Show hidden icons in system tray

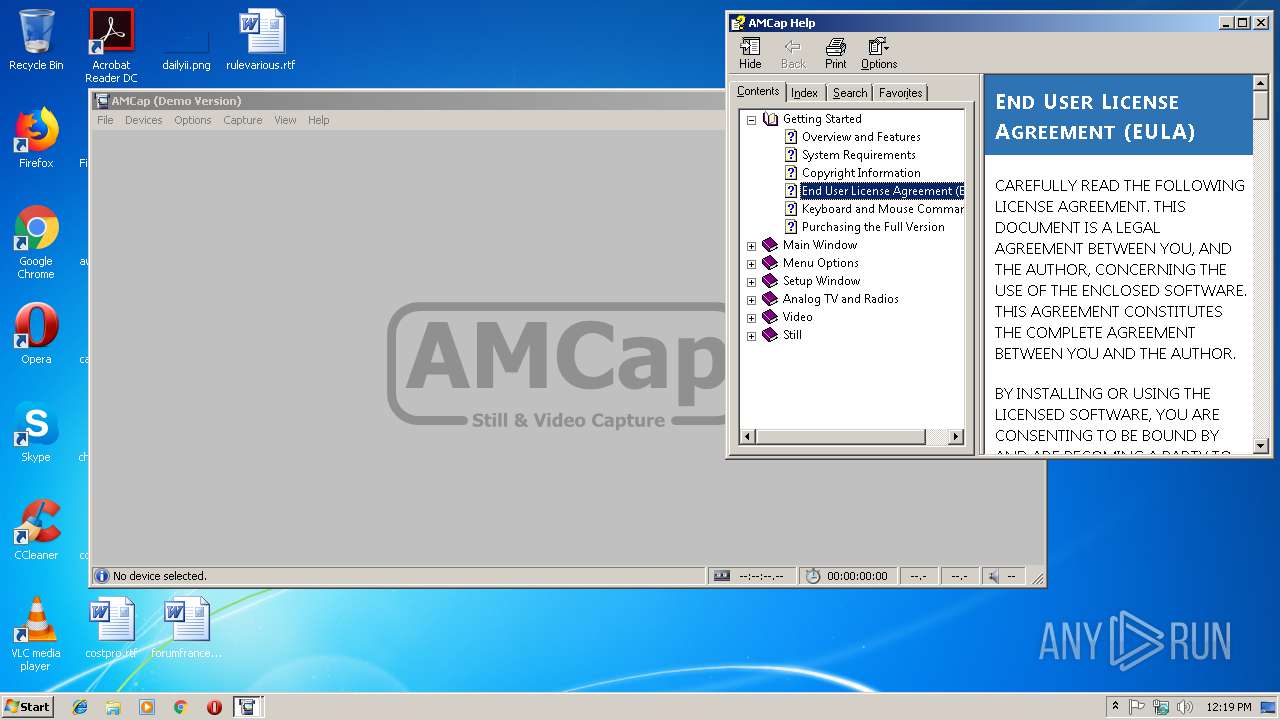(x=1116, y=707)
